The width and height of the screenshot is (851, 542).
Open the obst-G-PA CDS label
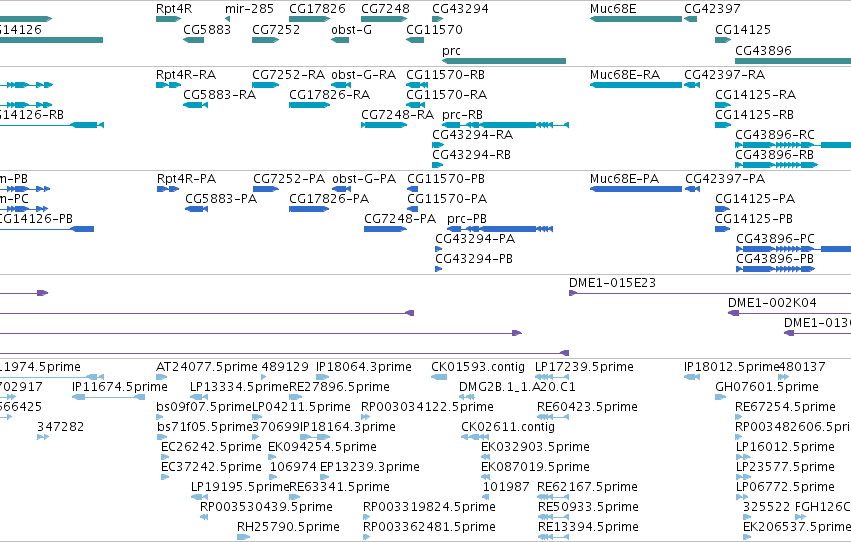point(364,178)
